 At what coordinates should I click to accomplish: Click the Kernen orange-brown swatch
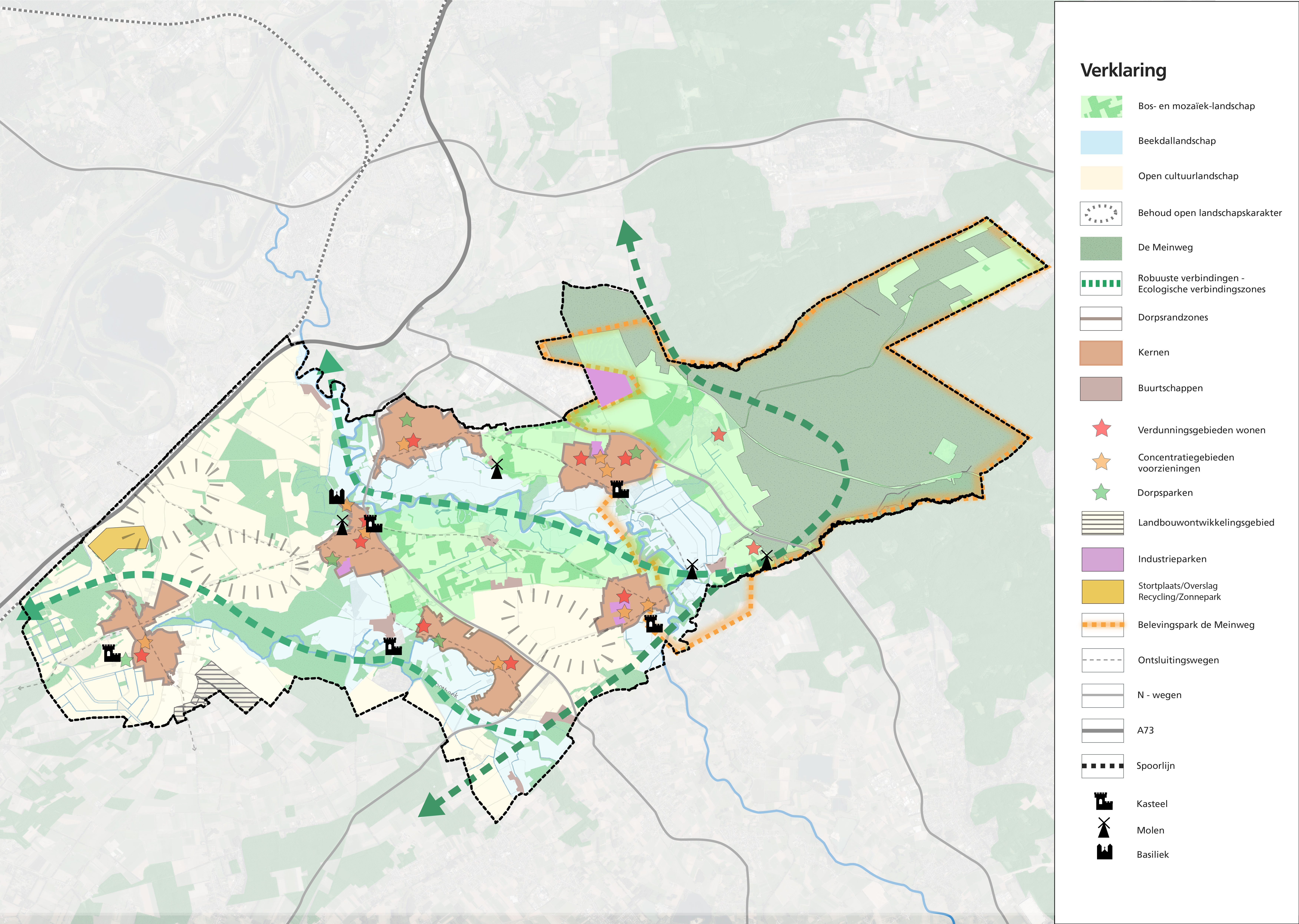click(x=1101, y=353)
